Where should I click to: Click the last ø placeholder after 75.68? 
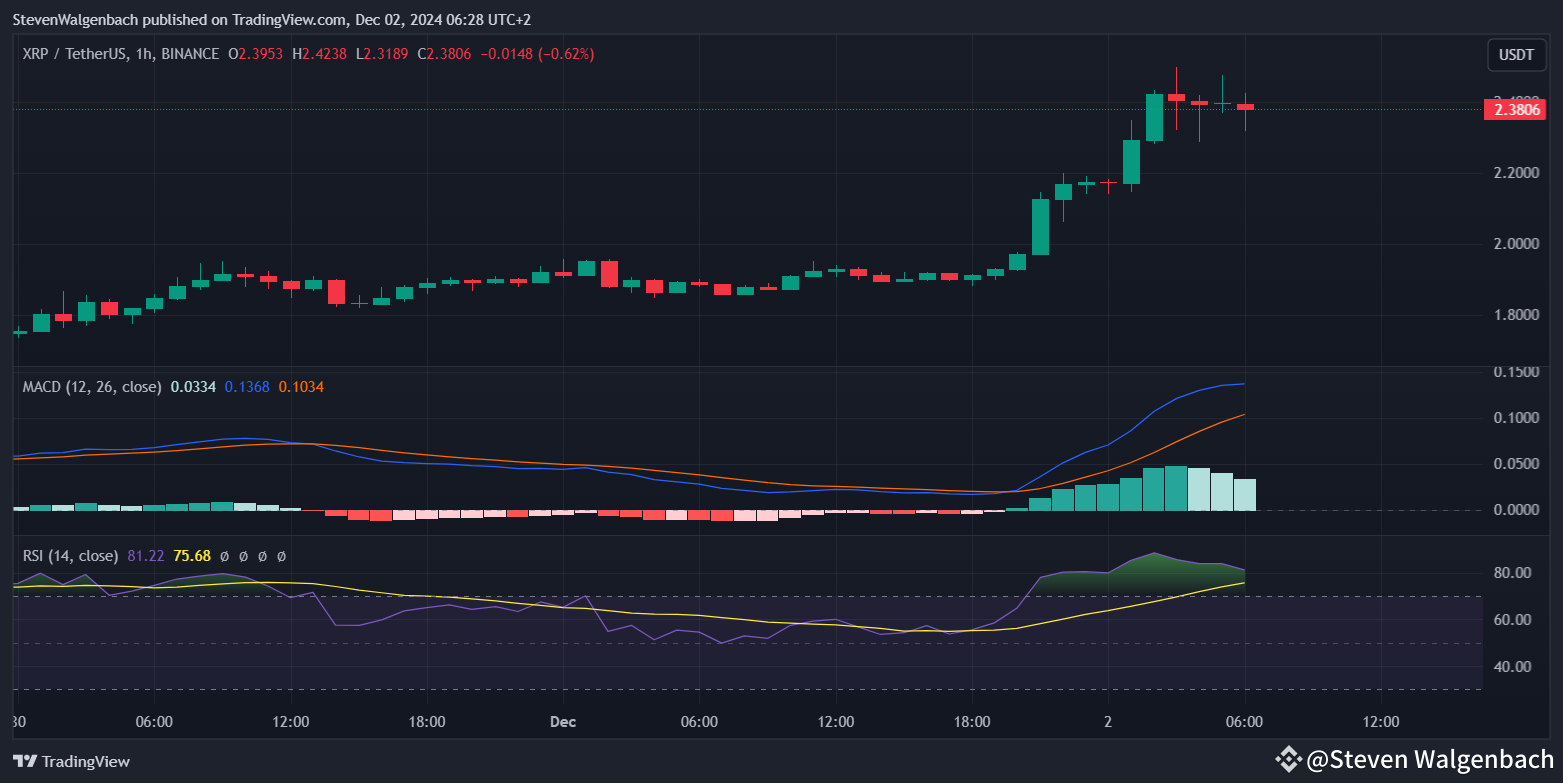coord(282,556)
